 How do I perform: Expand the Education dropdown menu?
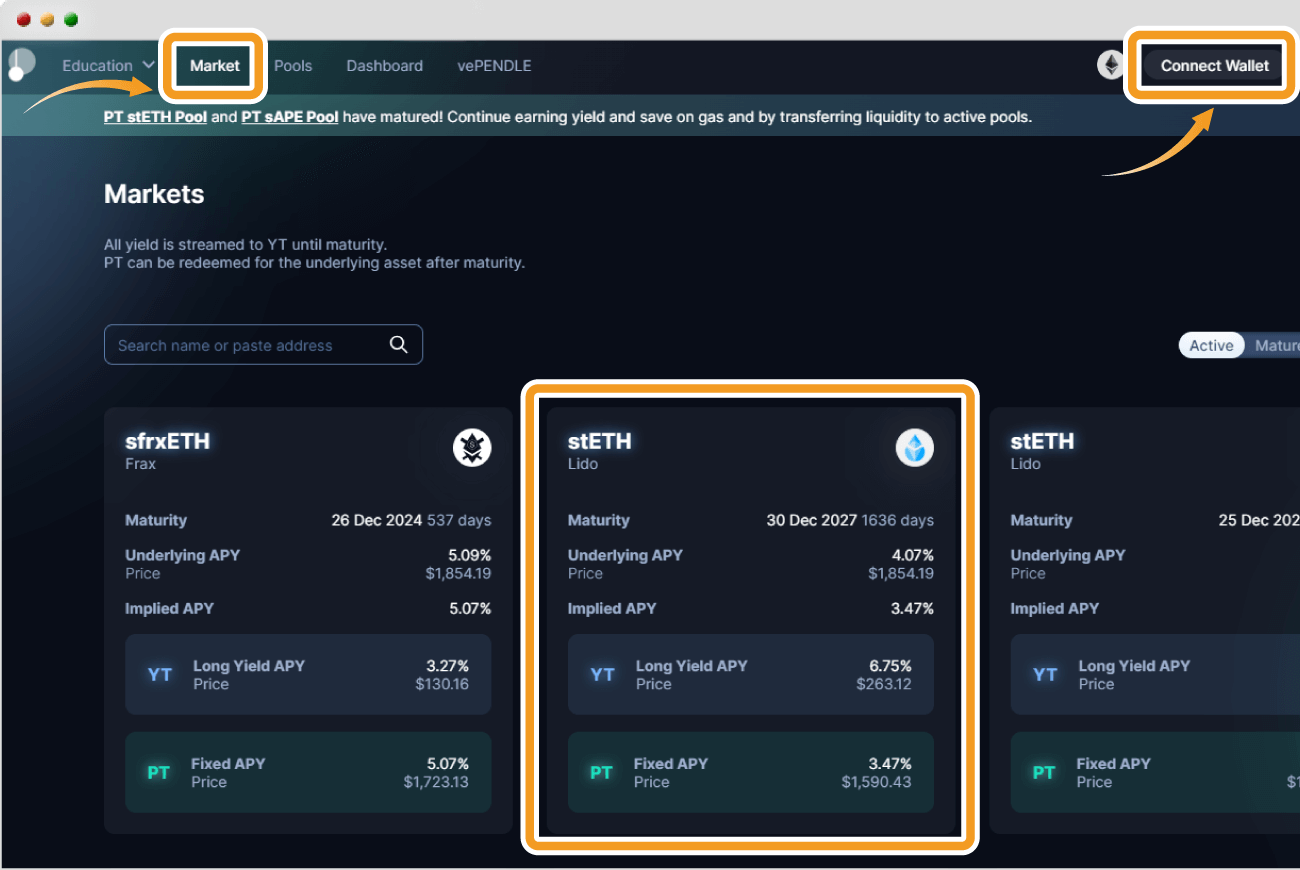coord(108,66)
